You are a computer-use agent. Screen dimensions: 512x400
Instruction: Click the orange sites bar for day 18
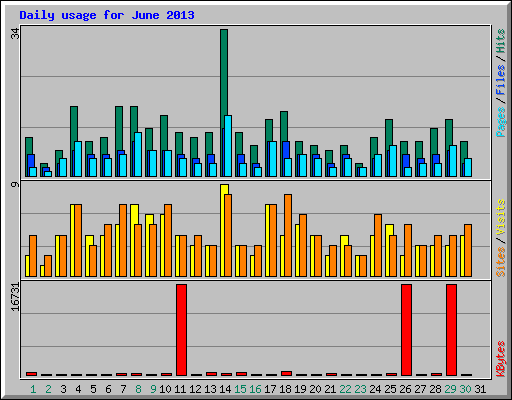click(x=288, y=235)
